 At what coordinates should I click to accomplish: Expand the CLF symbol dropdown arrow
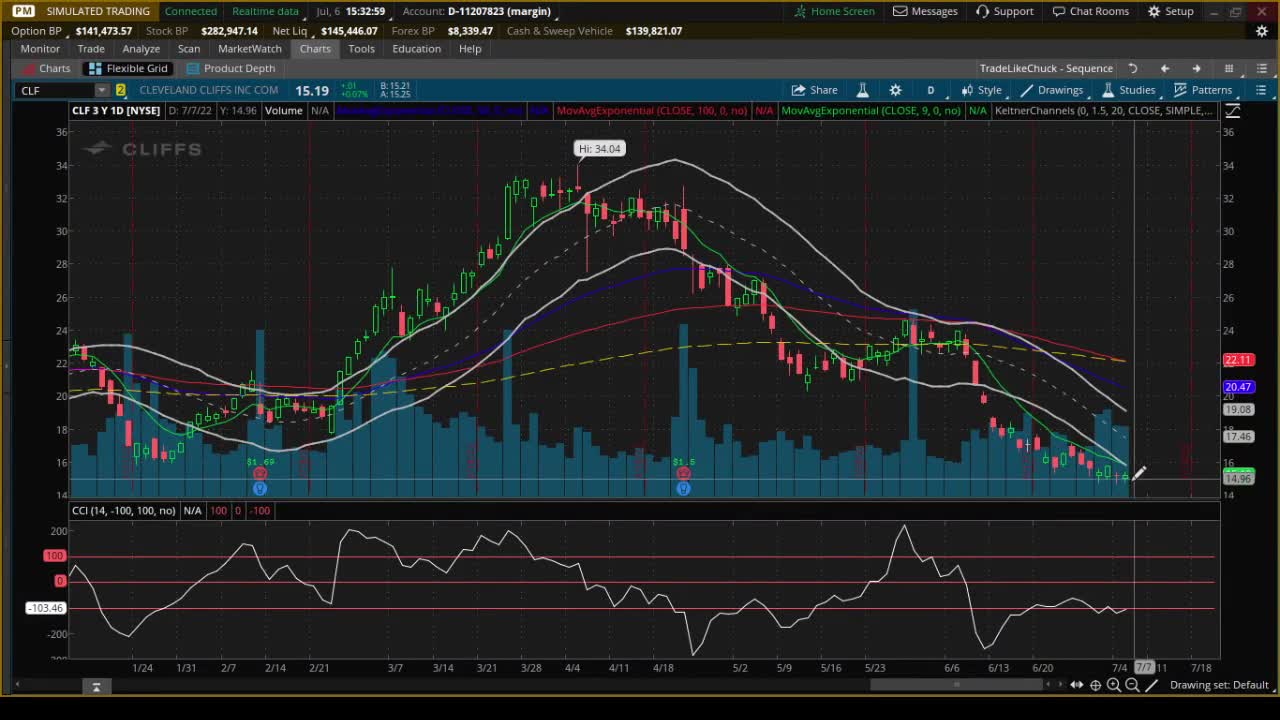(101, 90)
